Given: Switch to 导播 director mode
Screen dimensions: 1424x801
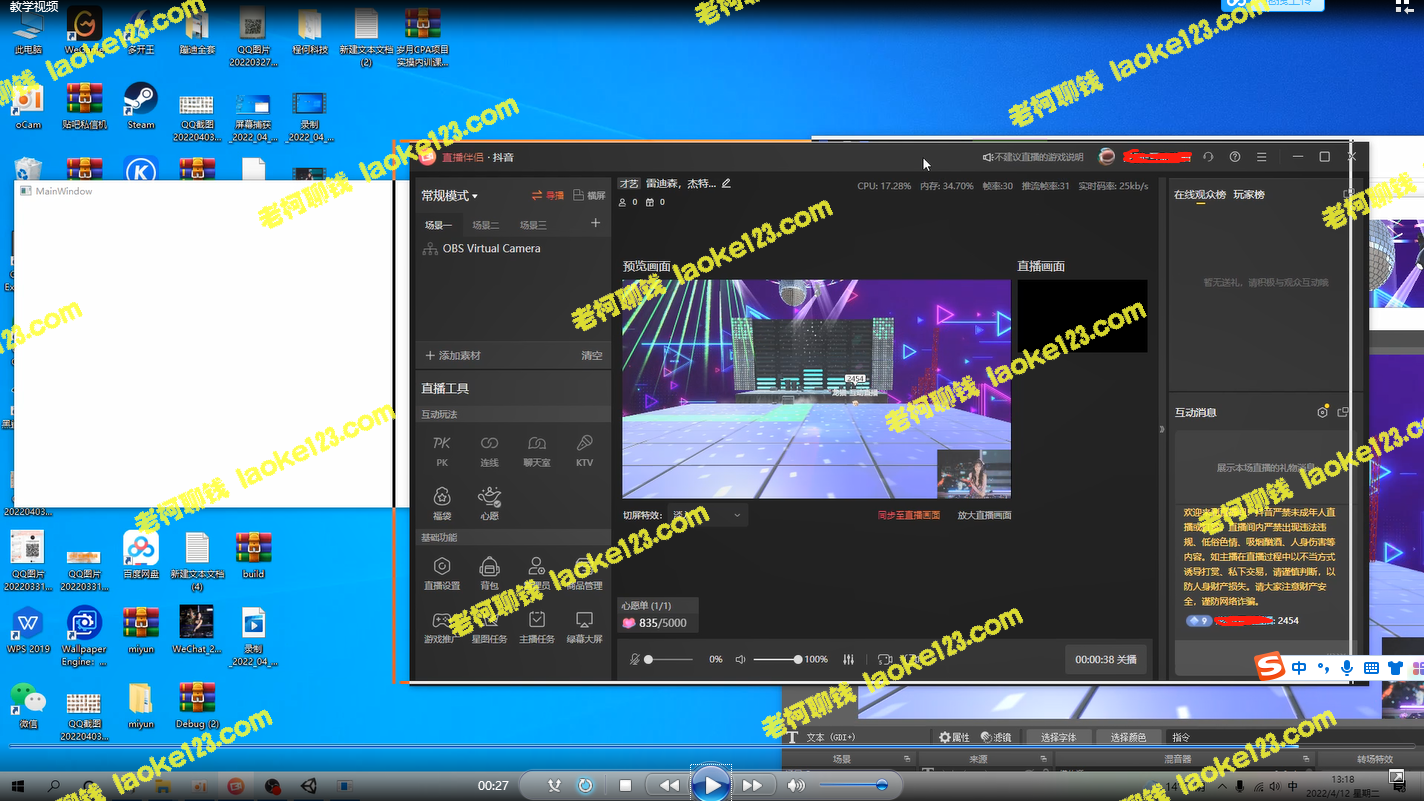Looking at the screenshot, I should pos(548,196).
